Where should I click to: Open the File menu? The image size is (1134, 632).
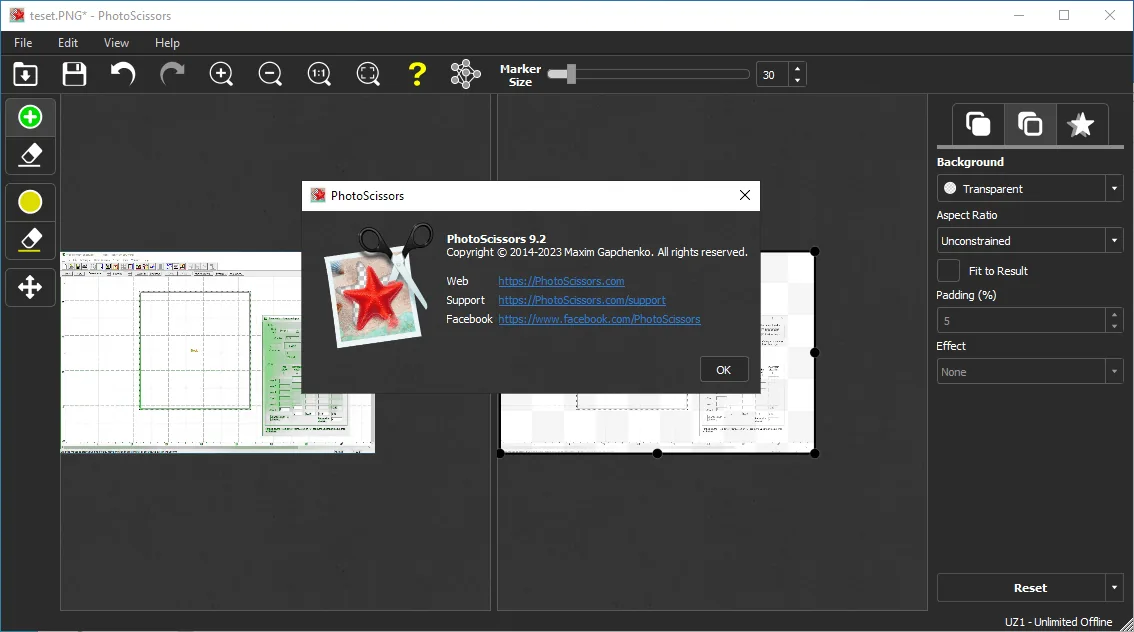click(x=23, y=43)
